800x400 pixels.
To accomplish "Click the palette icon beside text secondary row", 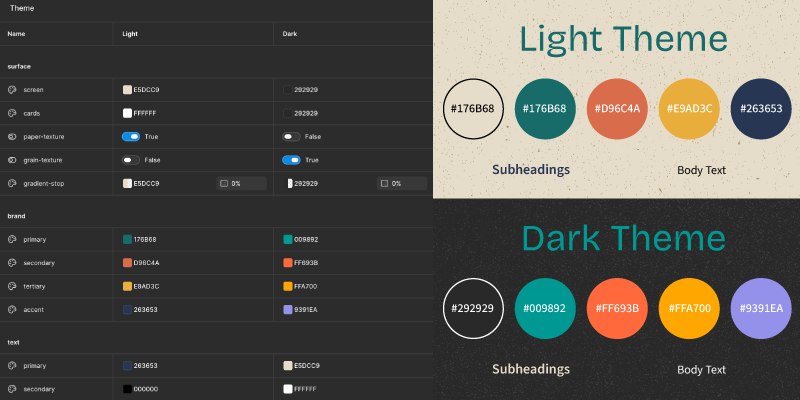I will coord(12,389).
